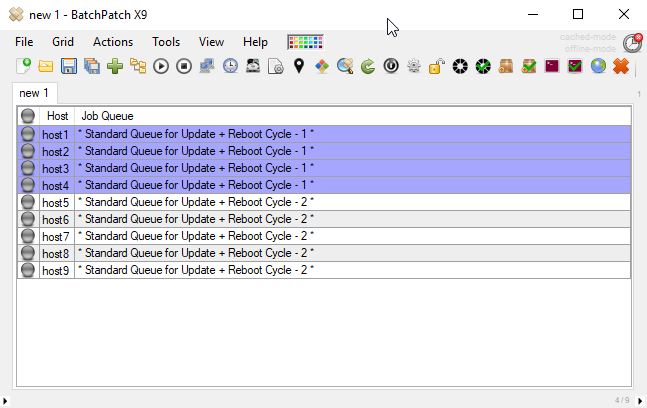This screenshot has width=647, height=408.
Task: Click the magnifier with bandage search icon
Action: 345,66
